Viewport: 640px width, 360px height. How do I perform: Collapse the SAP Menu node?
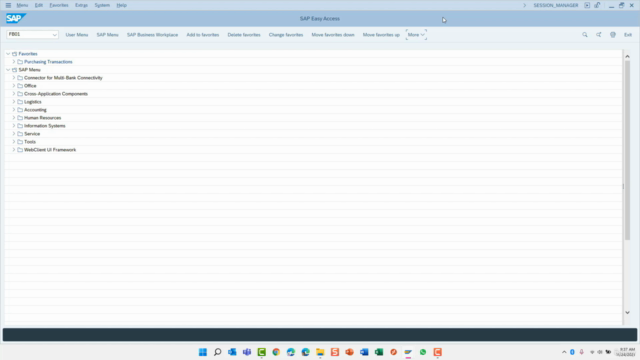coord(8,70)
